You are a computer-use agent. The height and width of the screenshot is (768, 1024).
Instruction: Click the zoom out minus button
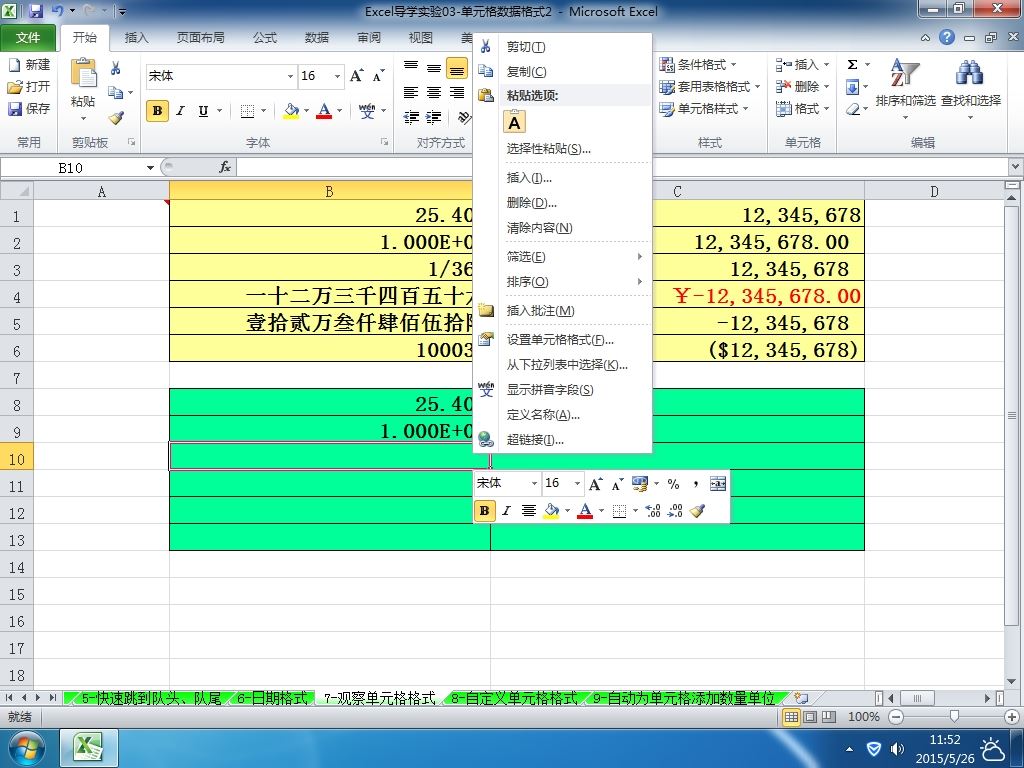pyautogui.click(x=897, y=717)
